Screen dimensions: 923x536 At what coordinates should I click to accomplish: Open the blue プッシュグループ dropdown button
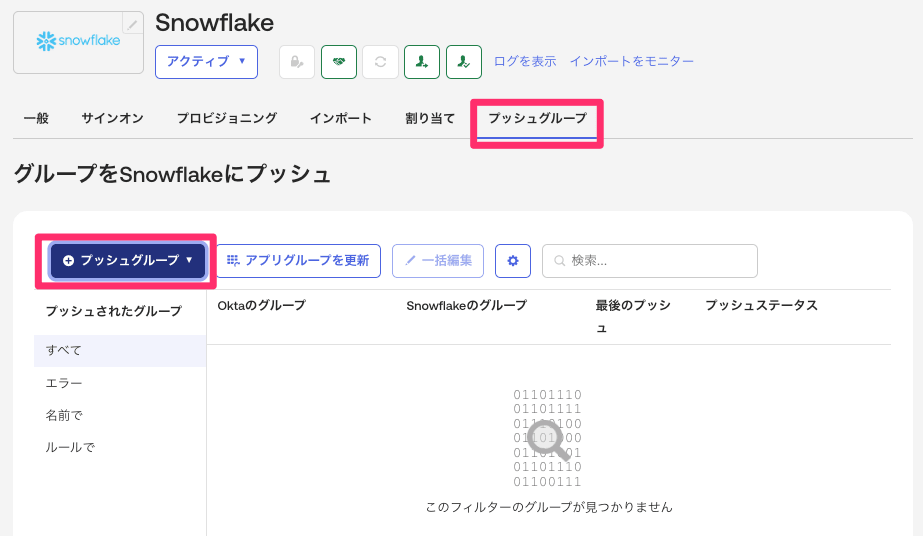tap(128, 261)
